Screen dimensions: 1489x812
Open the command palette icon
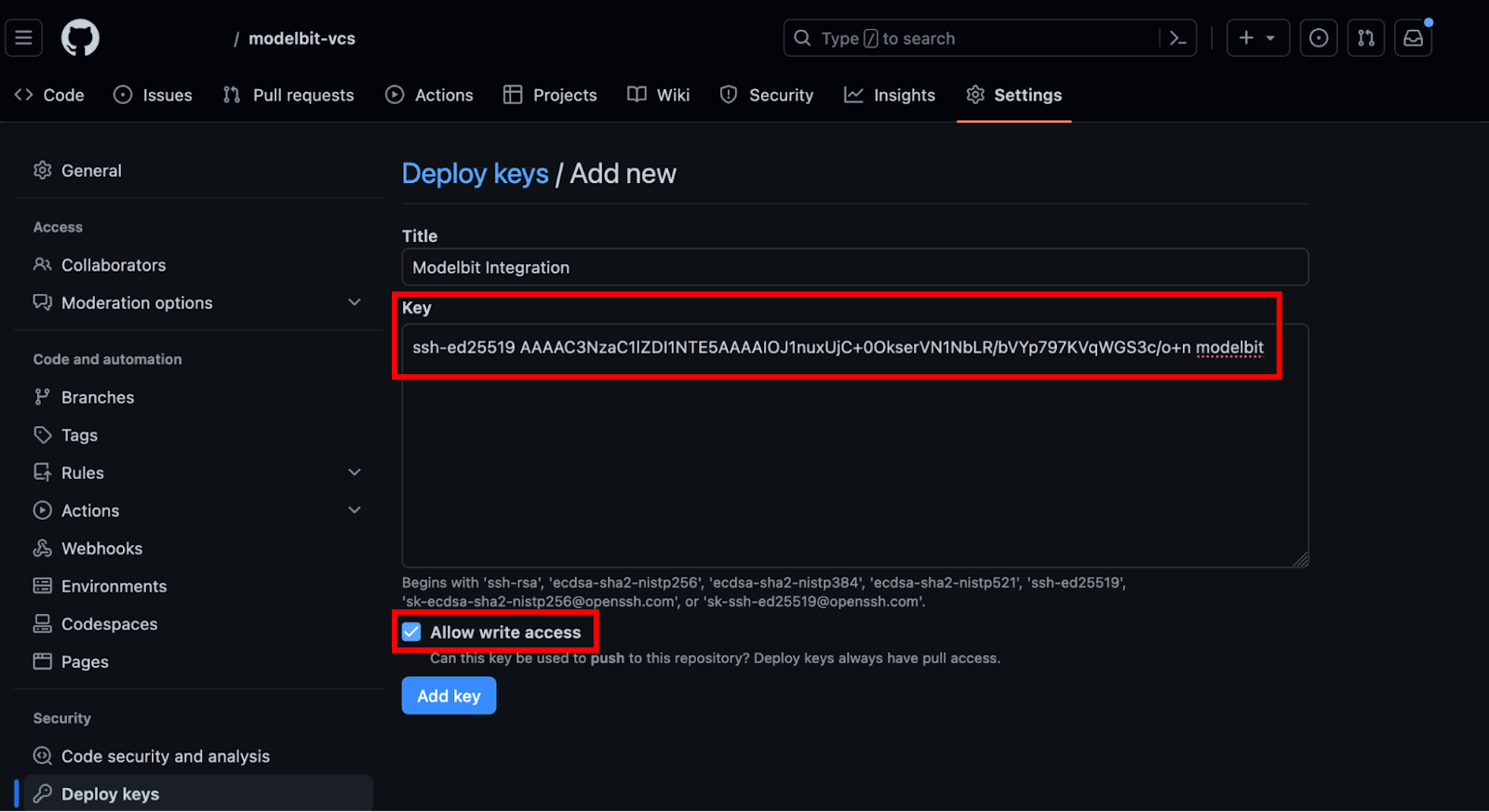[1177, 38]
